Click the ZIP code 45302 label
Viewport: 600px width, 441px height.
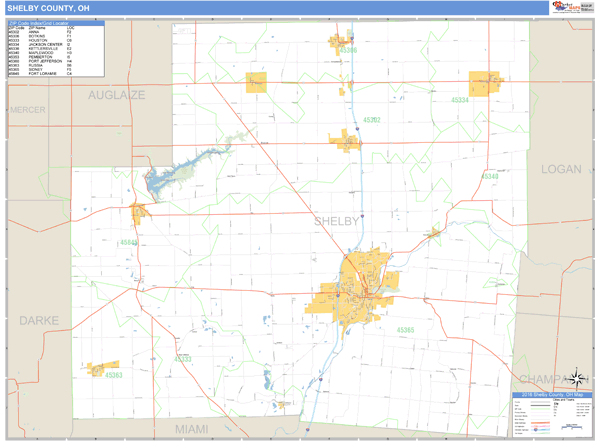(x=372, y=120)
